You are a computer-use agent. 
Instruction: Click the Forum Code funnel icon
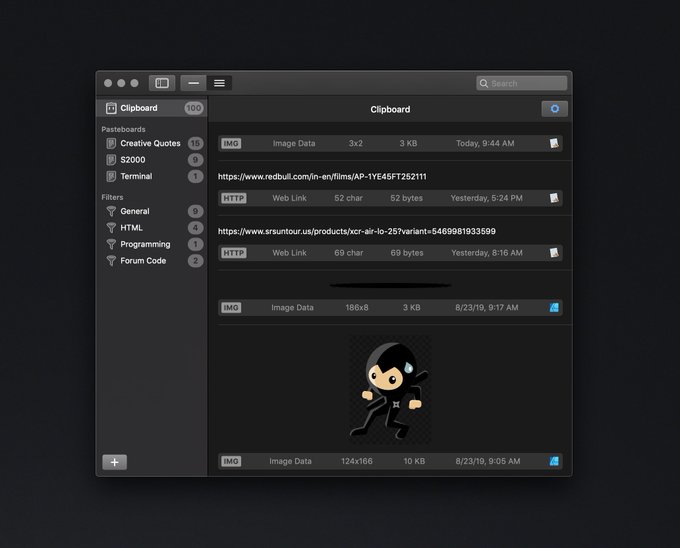tap(111, 261)
